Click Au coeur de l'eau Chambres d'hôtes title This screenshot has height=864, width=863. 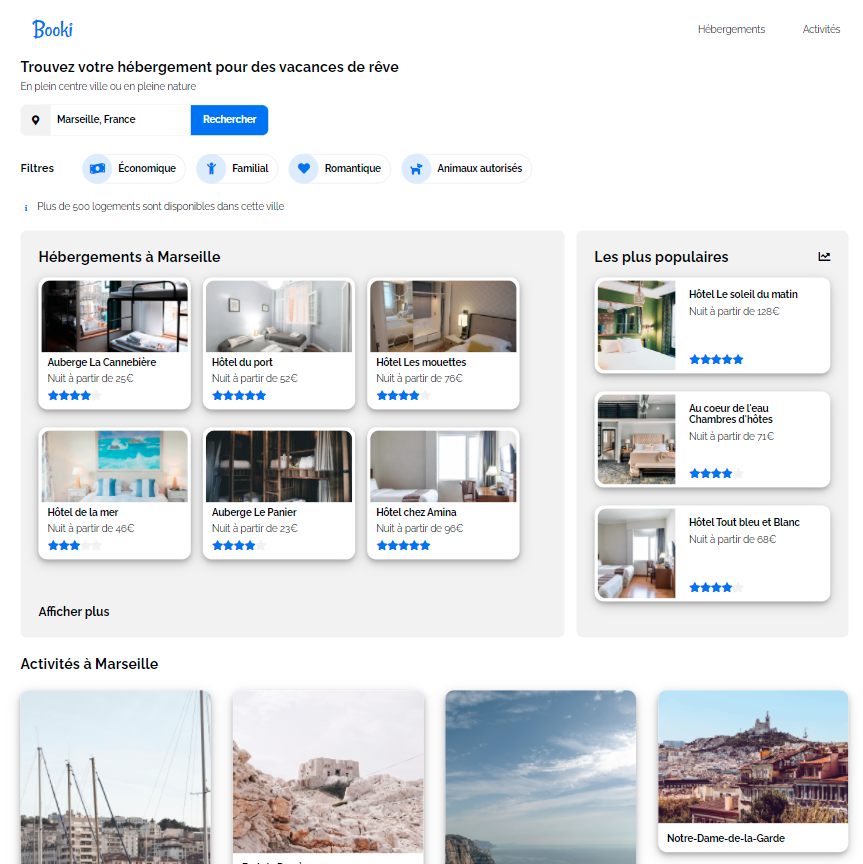[x=731, y=414]
